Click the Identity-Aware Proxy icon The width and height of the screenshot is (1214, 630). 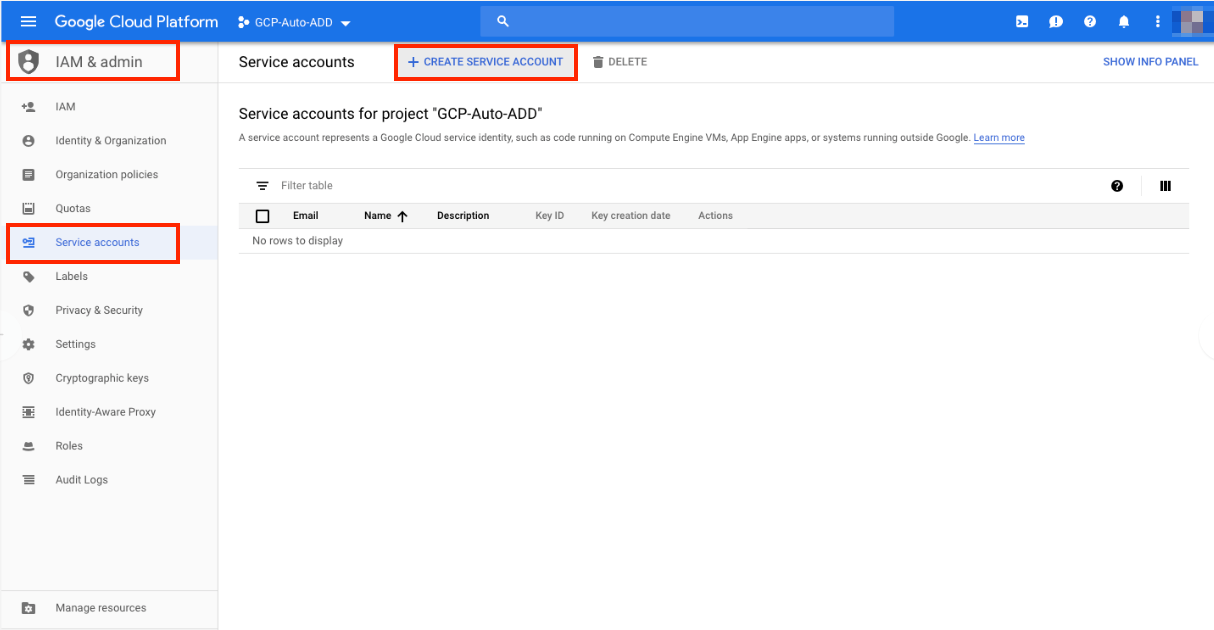28,413
